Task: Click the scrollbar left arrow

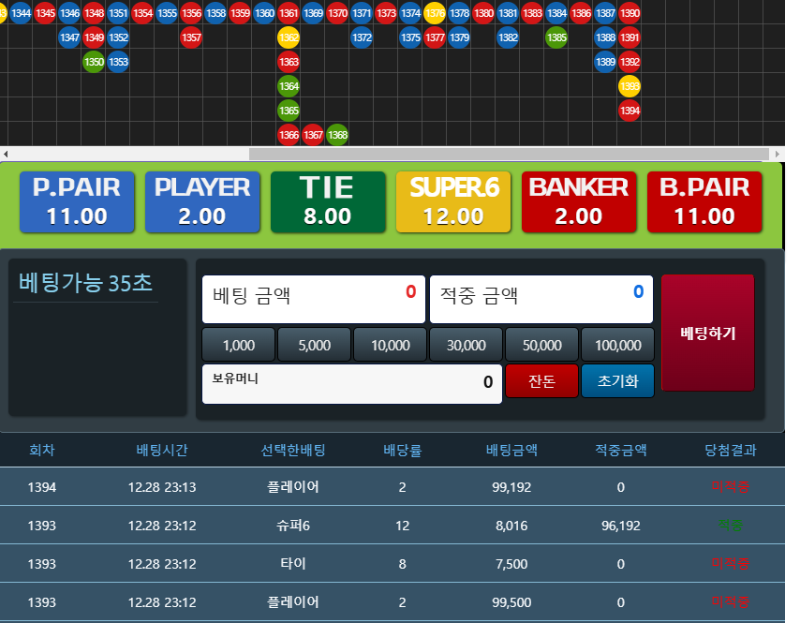Action: (x=5, y=154)
